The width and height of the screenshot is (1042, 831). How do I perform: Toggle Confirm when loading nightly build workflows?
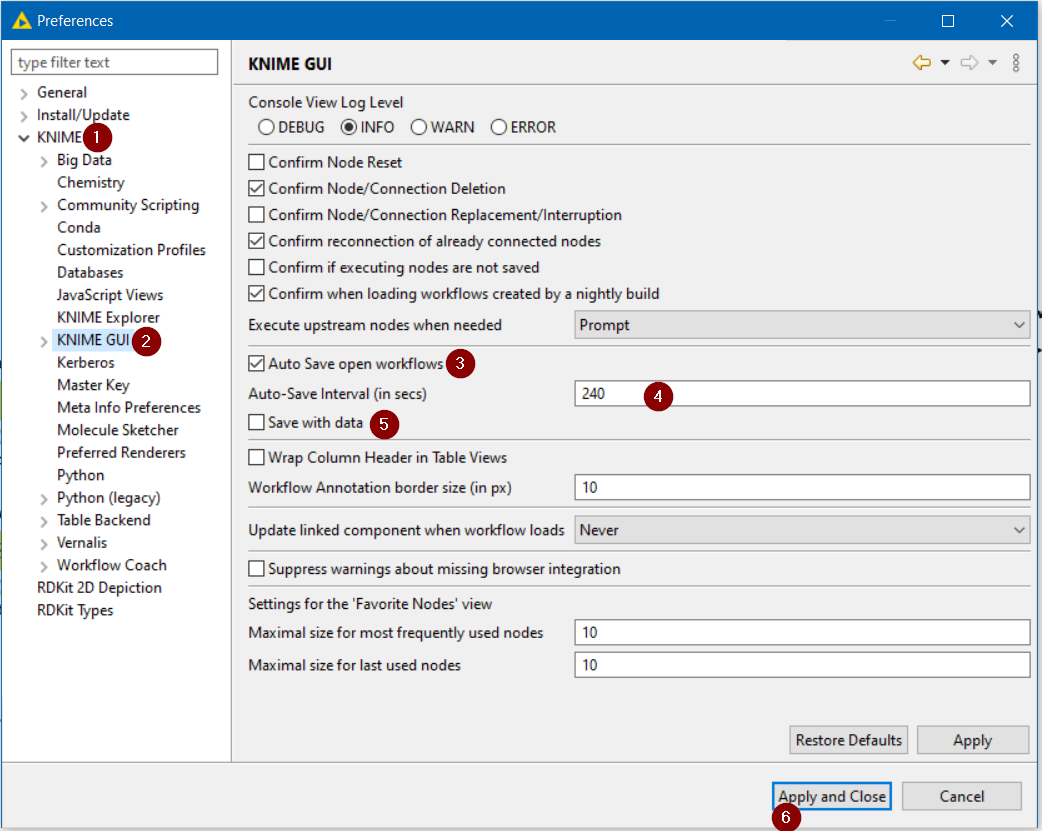pyautogui.click(x=257, y=294)
